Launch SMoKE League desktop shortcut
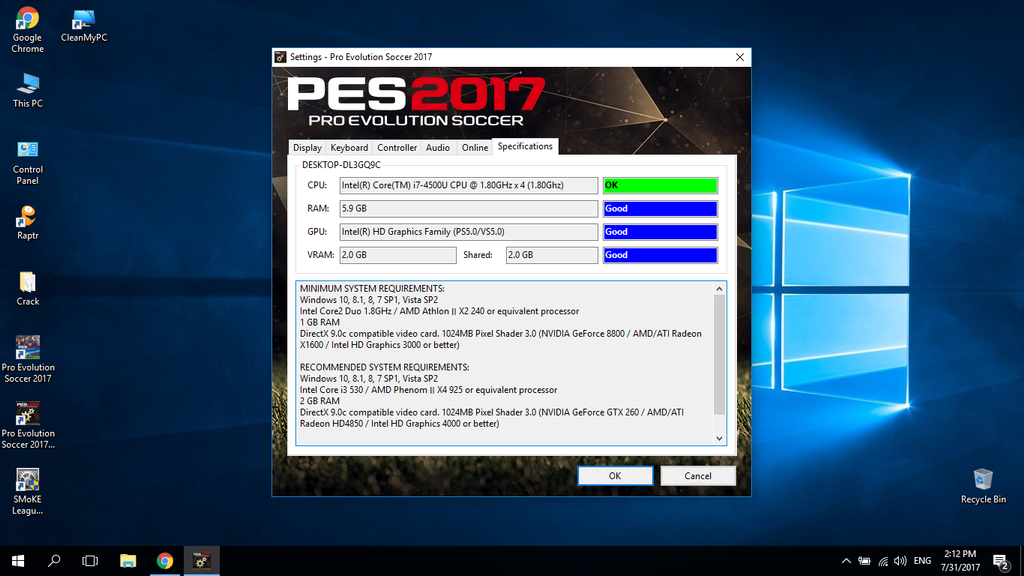This screenshot has height=576, width=1024. pyautogui.click(x=27, y=491)
